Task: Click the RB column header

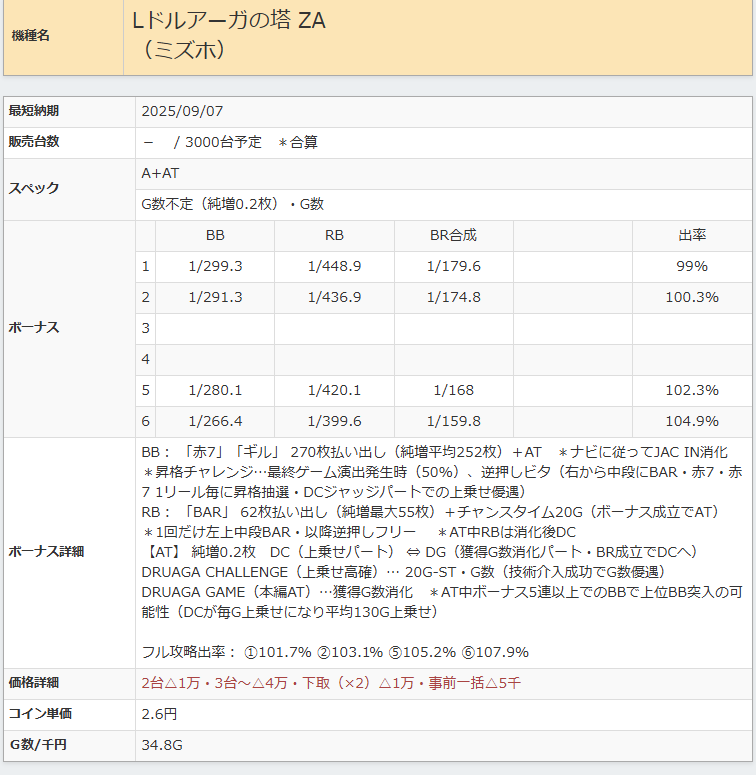Action: coord(335,235)
